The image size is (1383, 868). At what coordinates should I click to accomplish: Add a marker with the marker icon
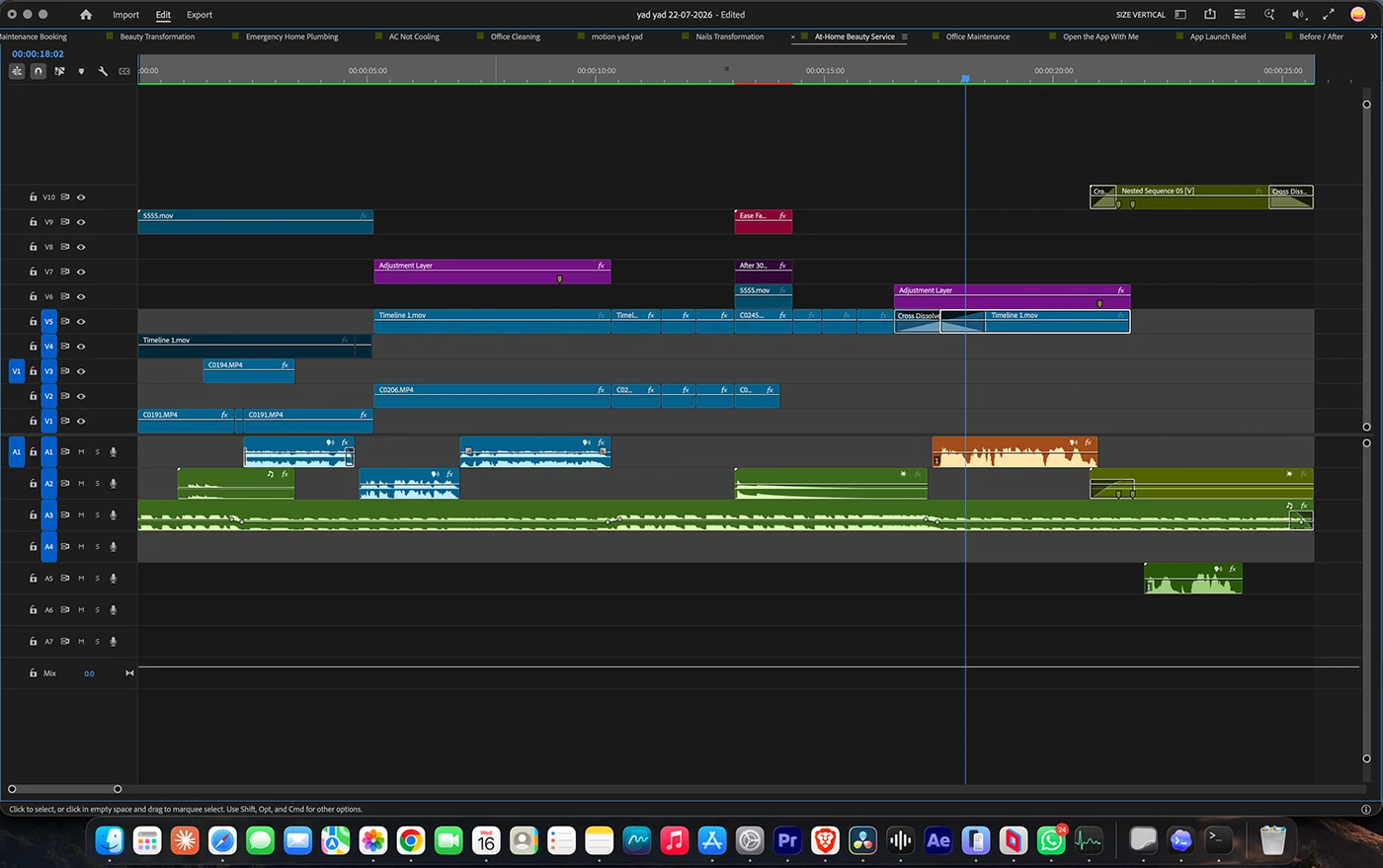81,71
